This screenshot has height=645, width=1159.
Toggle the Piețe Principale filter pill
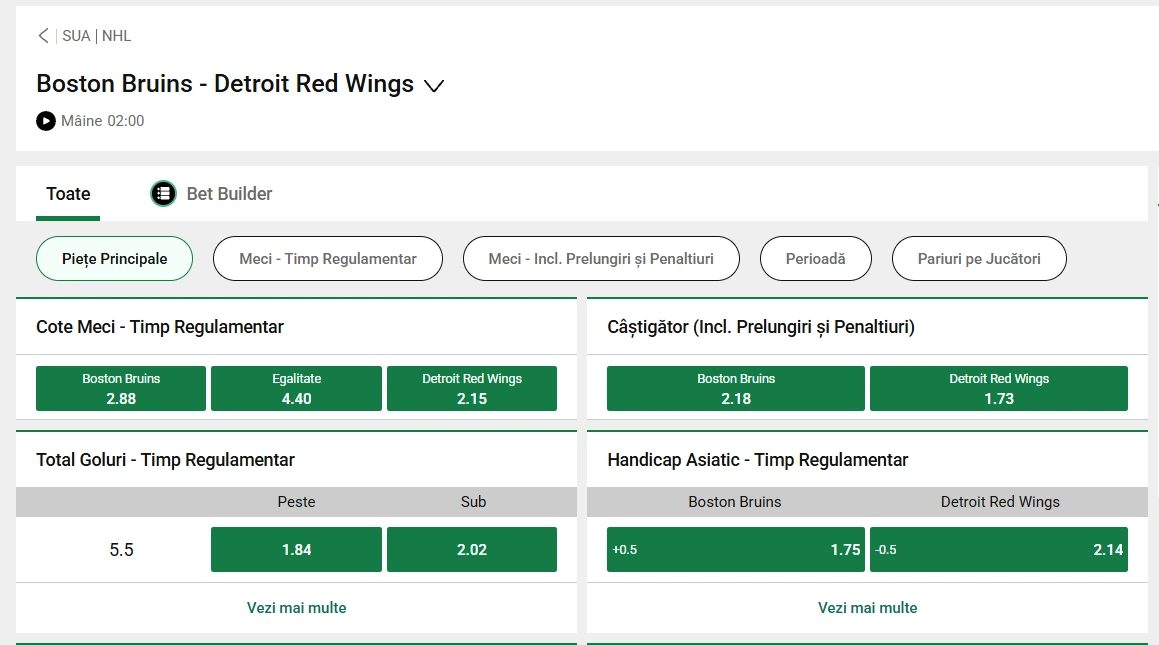pyautogui.click(x=114, y=258)
